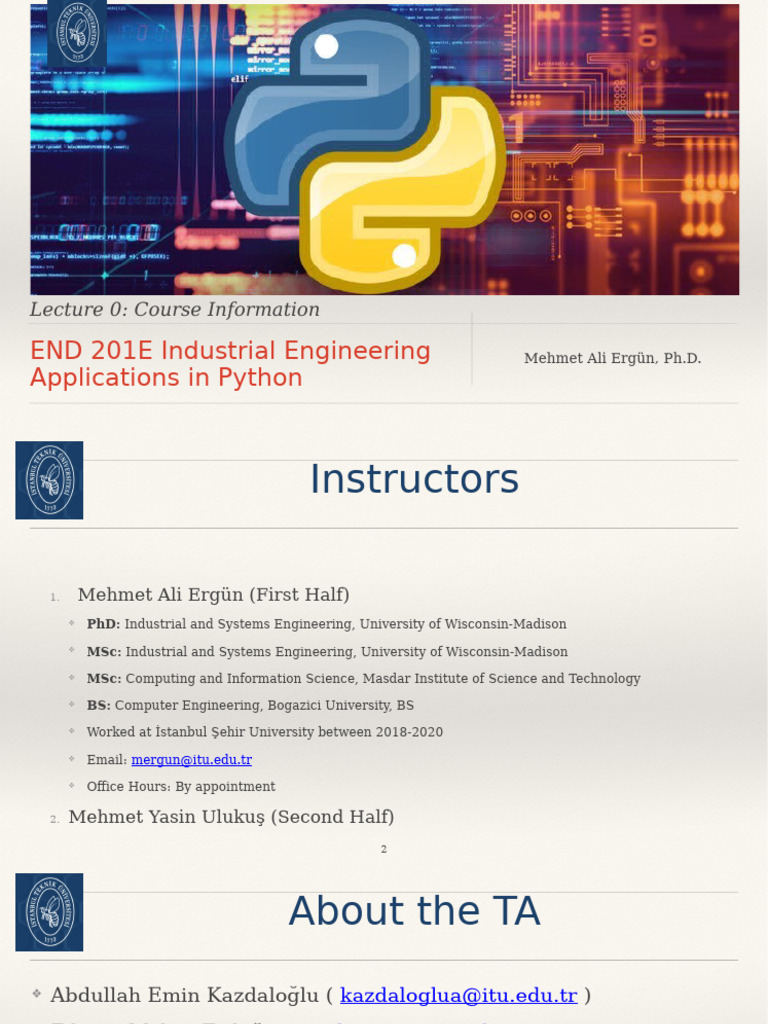
Task: Click the name Abdullah Emin Kazdaloğlu
Action: 184,995
